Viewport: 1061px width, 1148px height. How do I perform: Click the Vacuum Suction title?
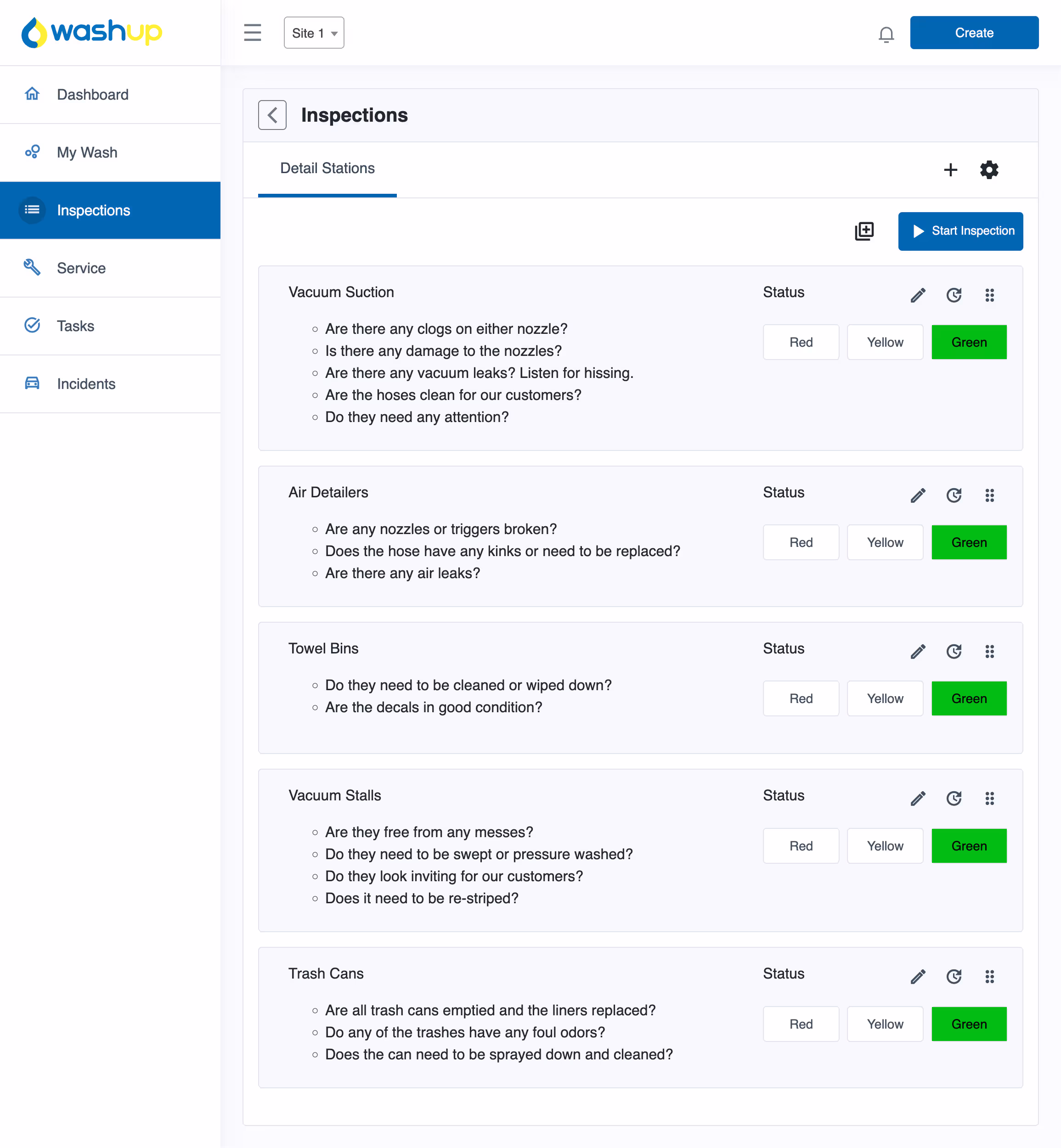[x=341, y=292]
